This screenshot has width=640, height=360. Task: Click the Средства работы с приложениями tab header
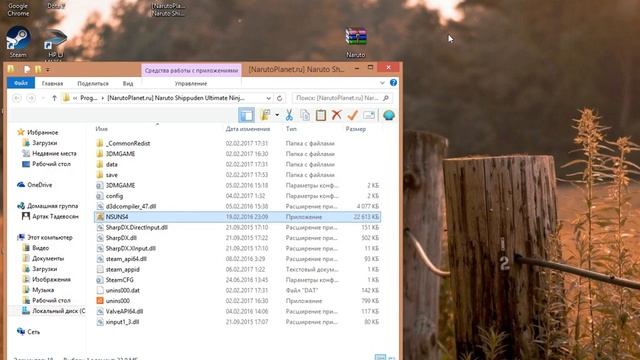[191, 70]
